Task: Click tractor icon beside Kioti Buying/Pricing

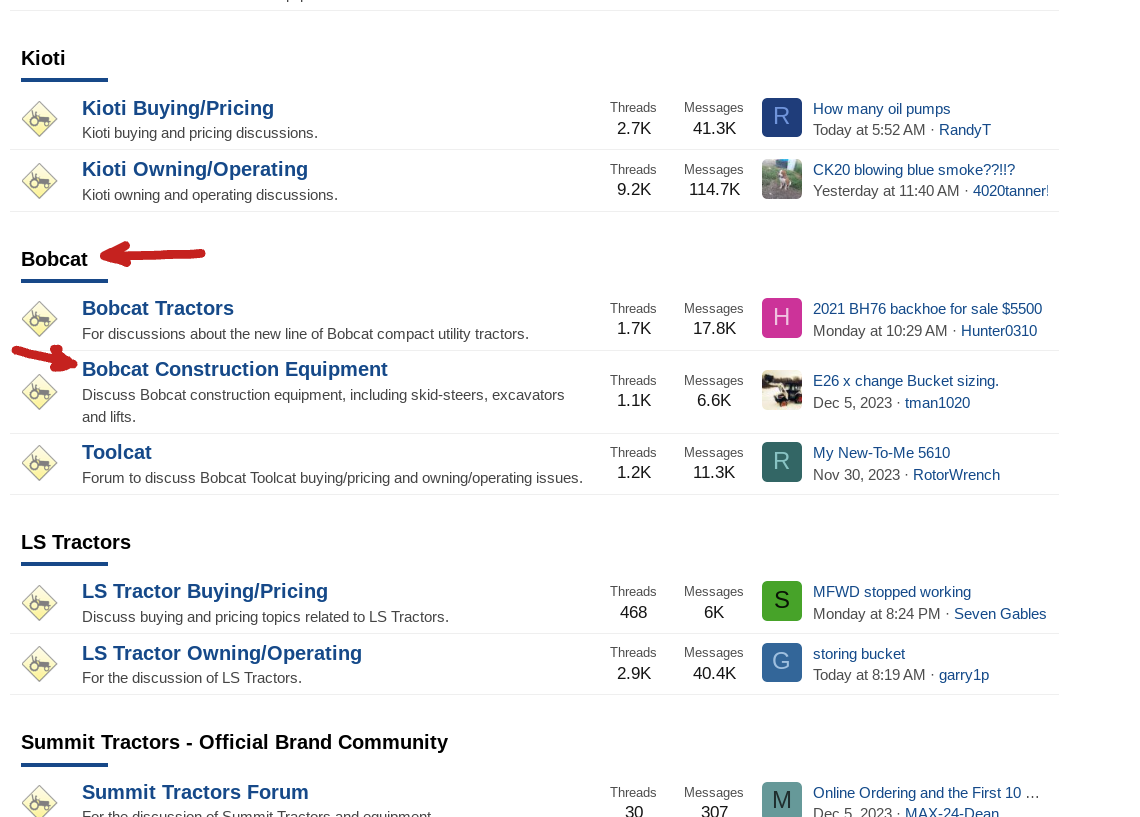Action: click(39, 118)
